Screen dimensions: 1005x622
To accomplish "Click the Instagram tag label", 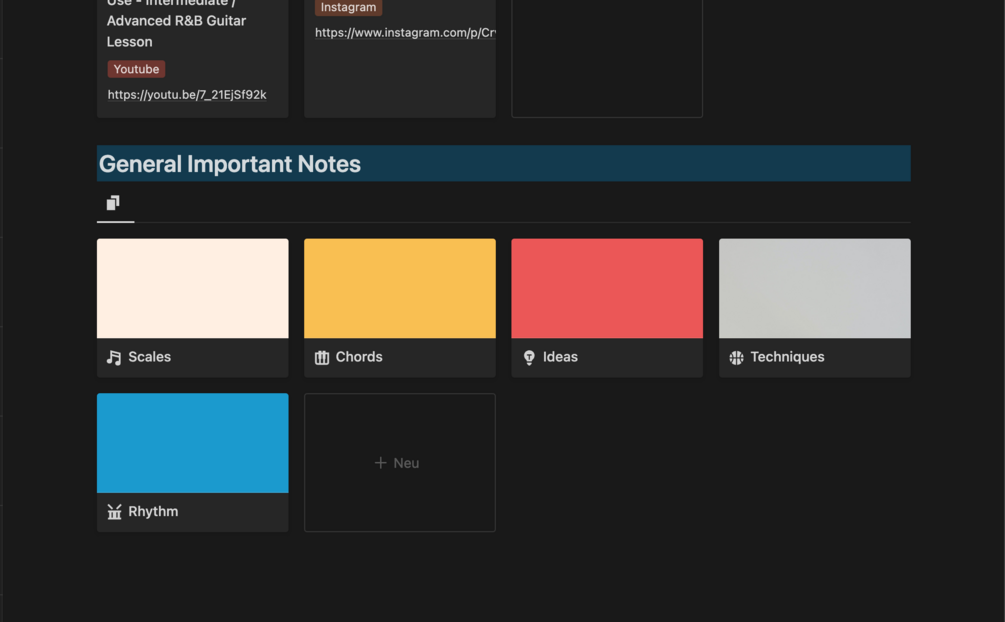I will click(x=348, y=7).
